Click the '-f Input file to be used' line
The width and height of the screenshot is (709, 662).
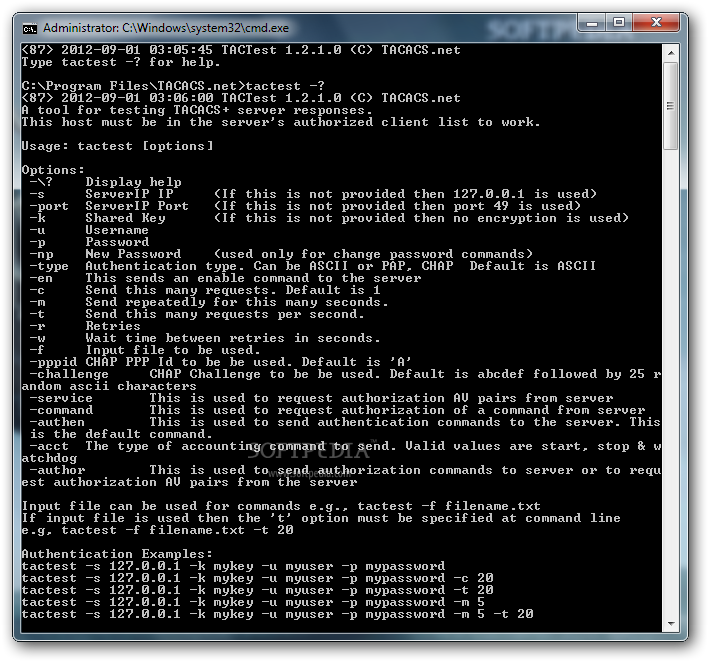pyautogui.click(x=145, y=350)
